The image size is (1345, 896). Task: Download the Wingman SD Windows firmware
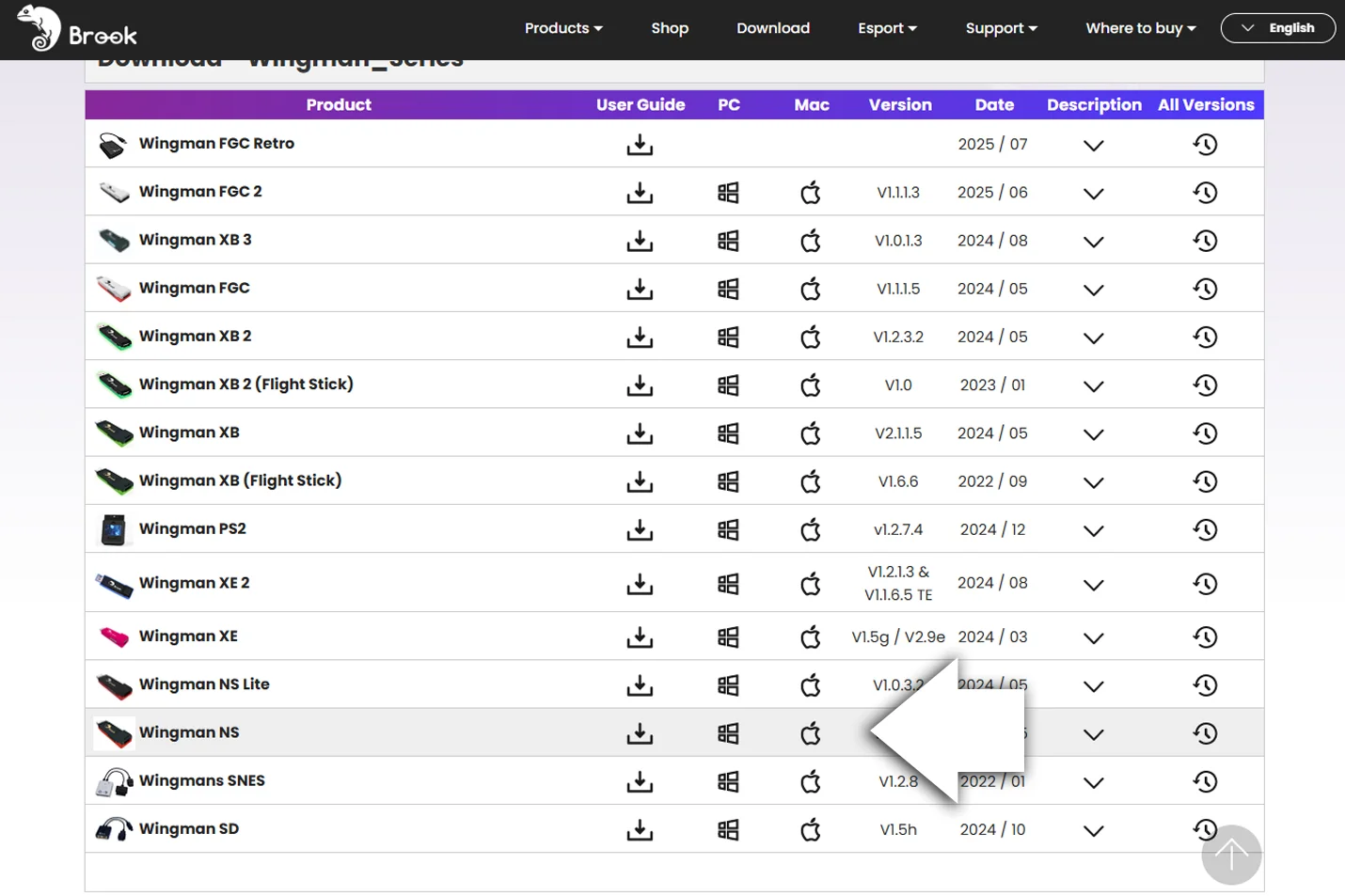click(728, 829)
